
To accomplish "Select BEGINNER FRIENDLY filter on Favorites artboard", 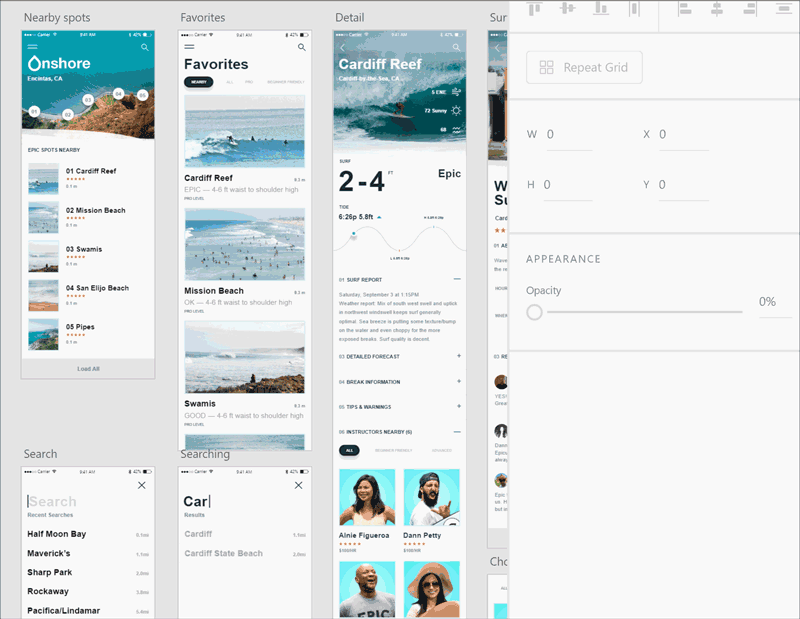I will coord(286,82).
